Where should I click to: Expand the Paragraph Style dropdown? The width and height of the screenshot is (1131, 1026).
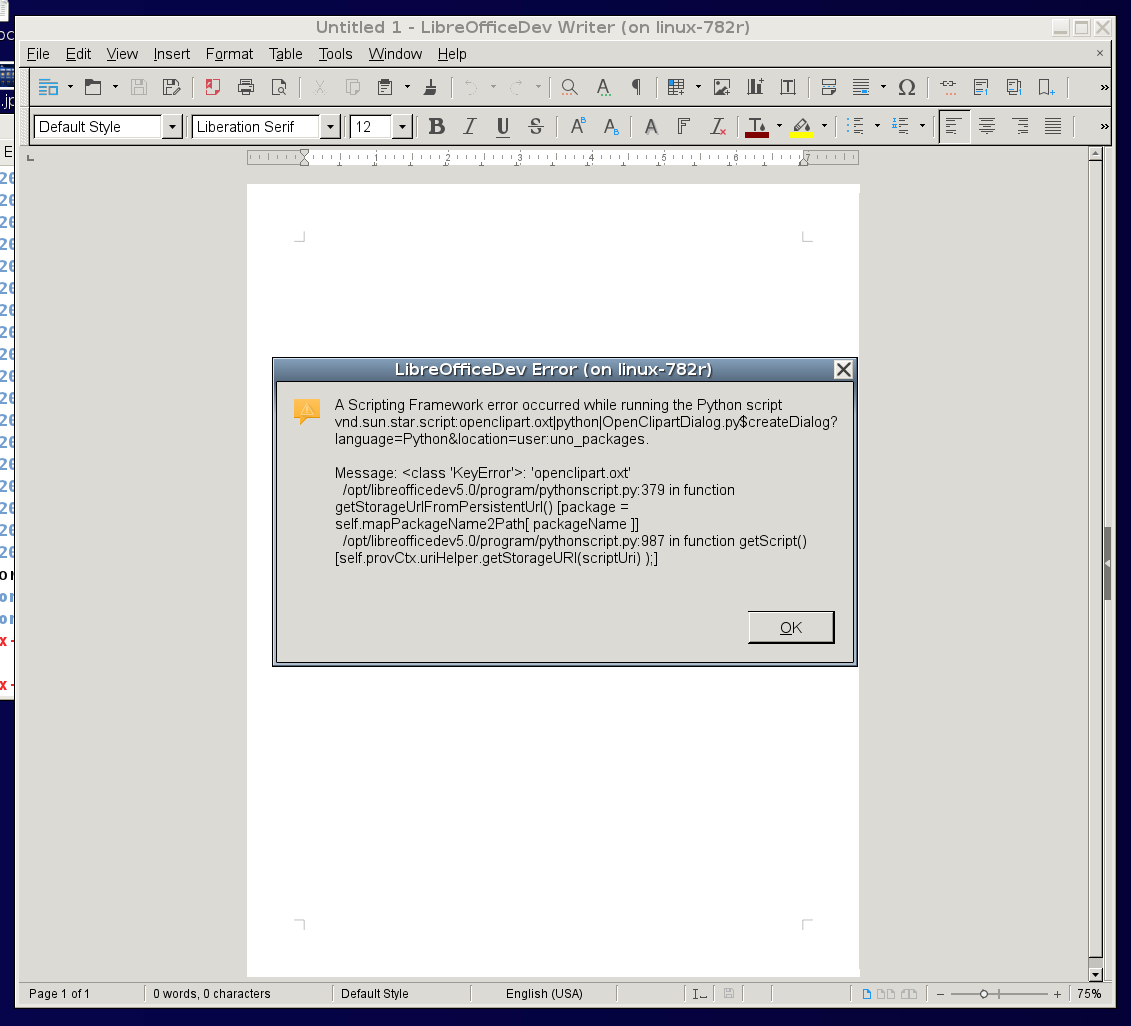click(x=172, y=127)
